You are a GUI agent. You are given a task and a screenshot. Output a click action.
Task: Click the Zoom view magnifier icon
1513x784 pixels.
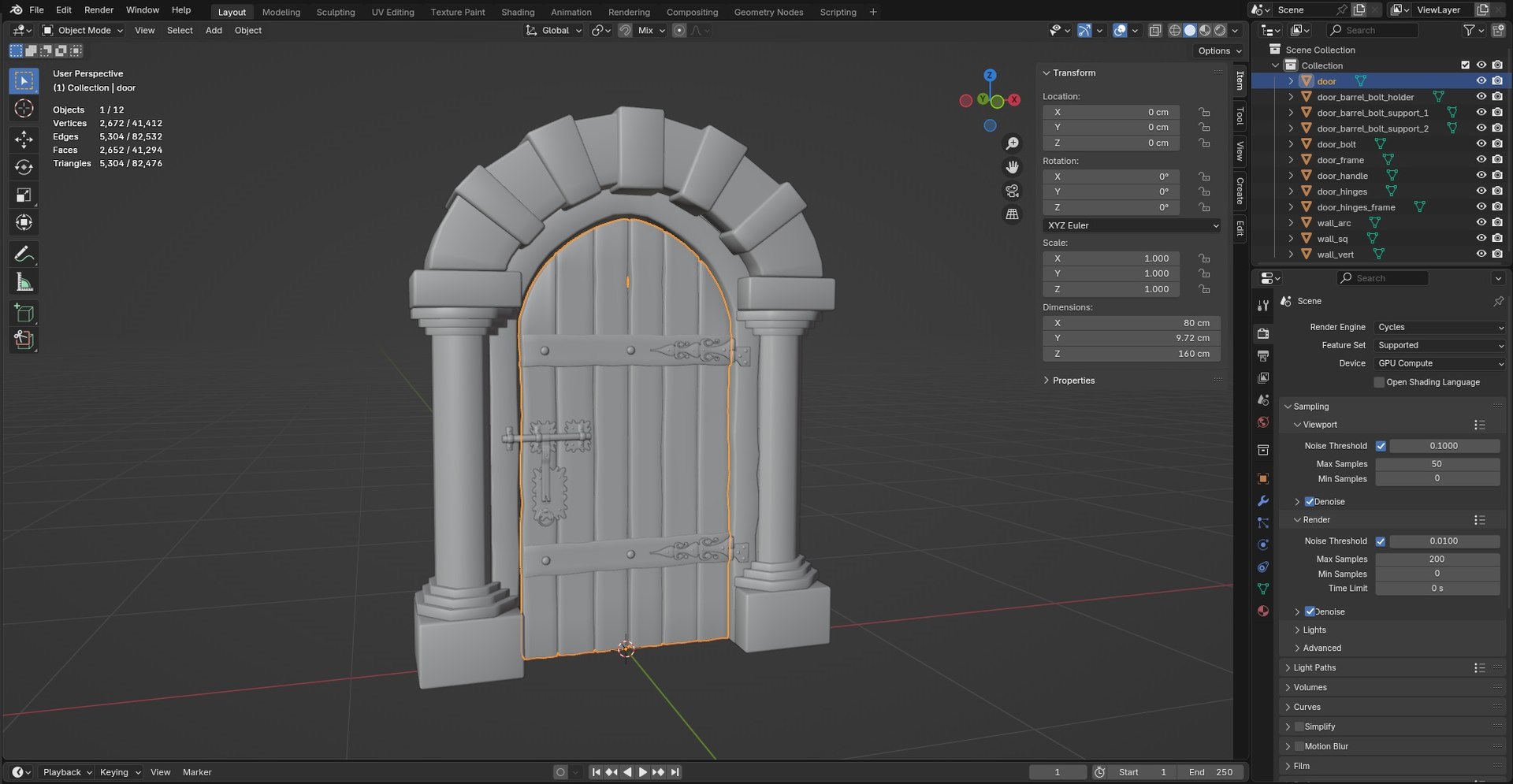[x=1012, y=143]
